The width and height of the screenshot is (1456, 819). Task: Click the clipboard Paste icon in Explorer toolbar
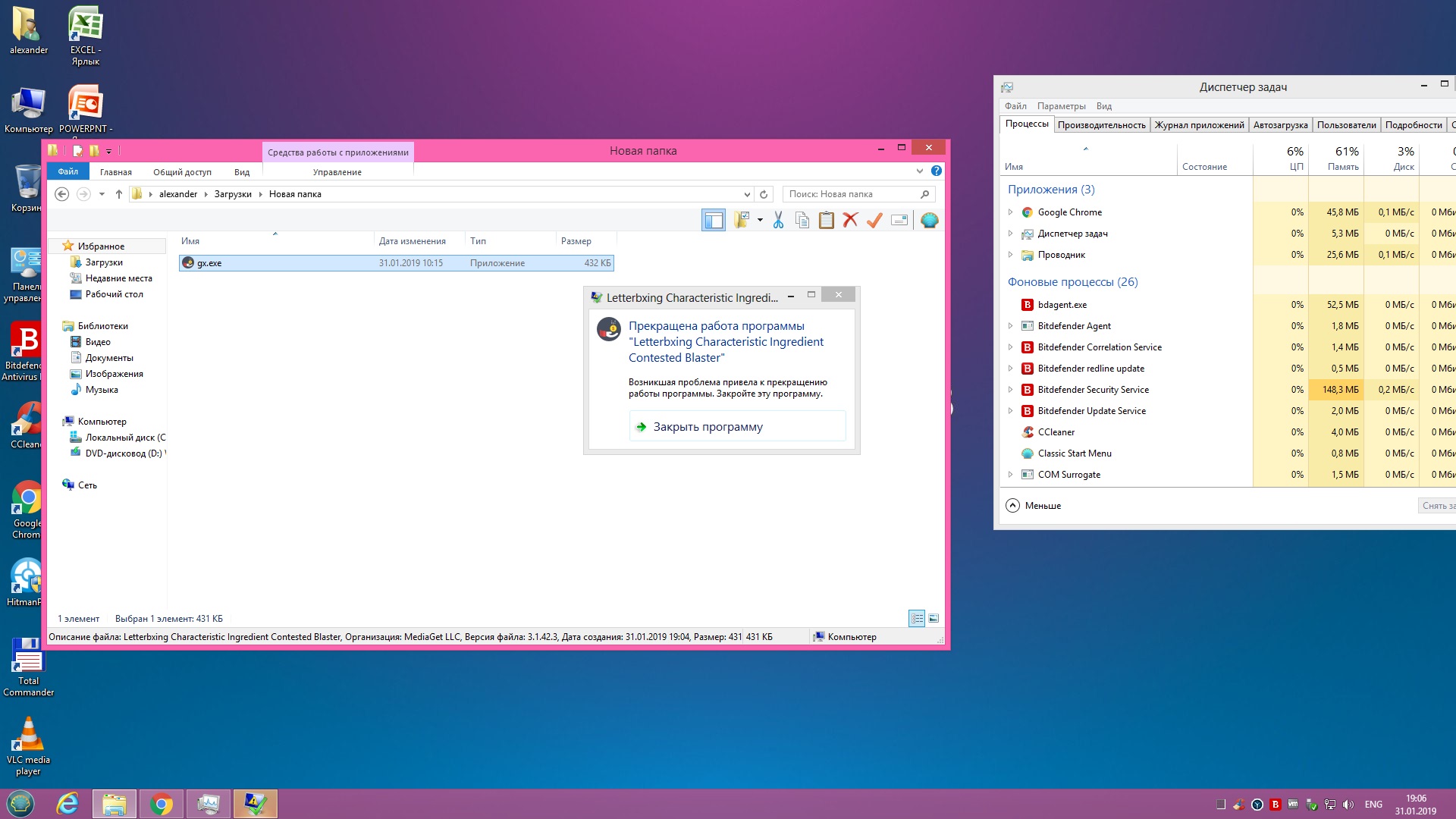coord(827,221)
